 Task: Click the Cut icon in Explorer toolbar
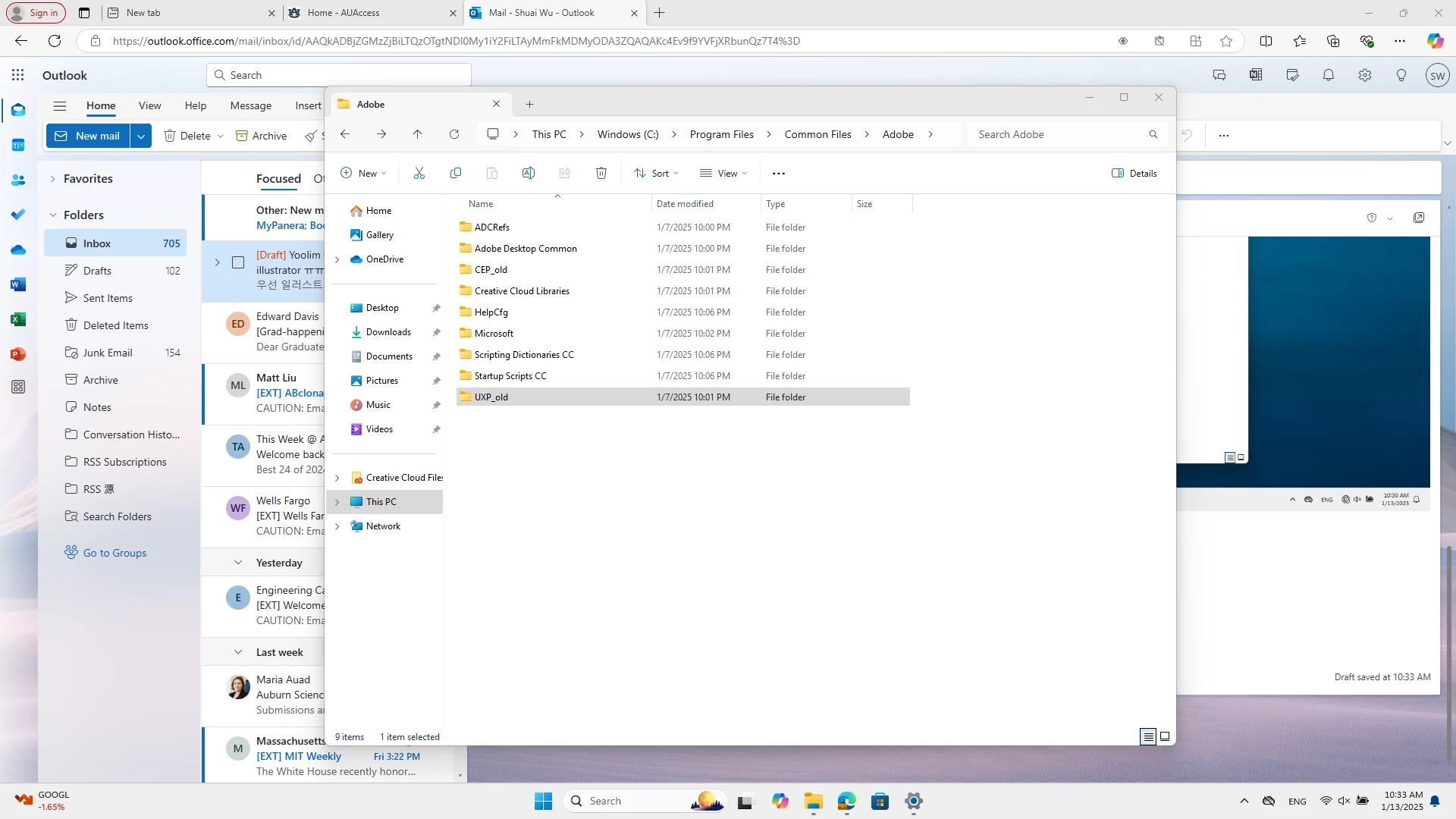pos(419,174)
